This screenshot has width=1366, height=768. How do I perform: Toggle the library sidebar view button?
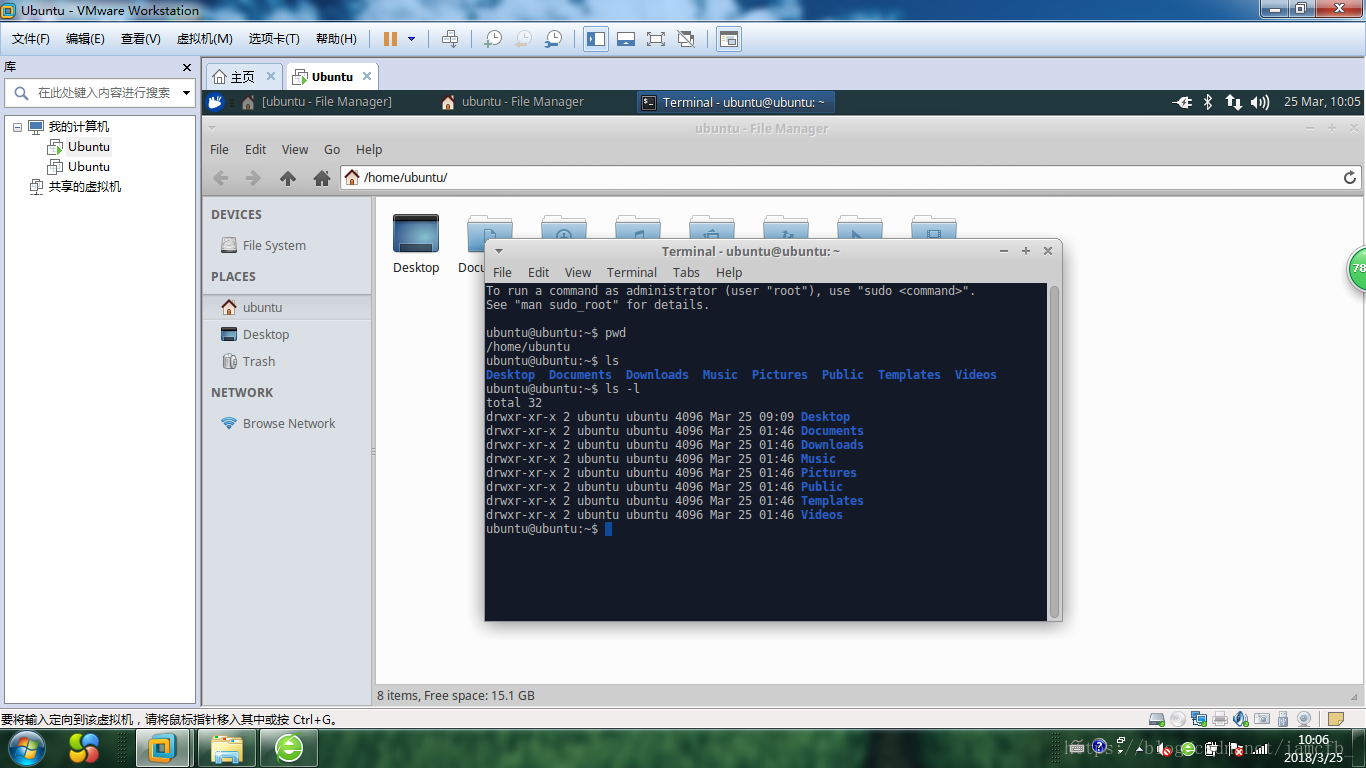click(596, 39)
